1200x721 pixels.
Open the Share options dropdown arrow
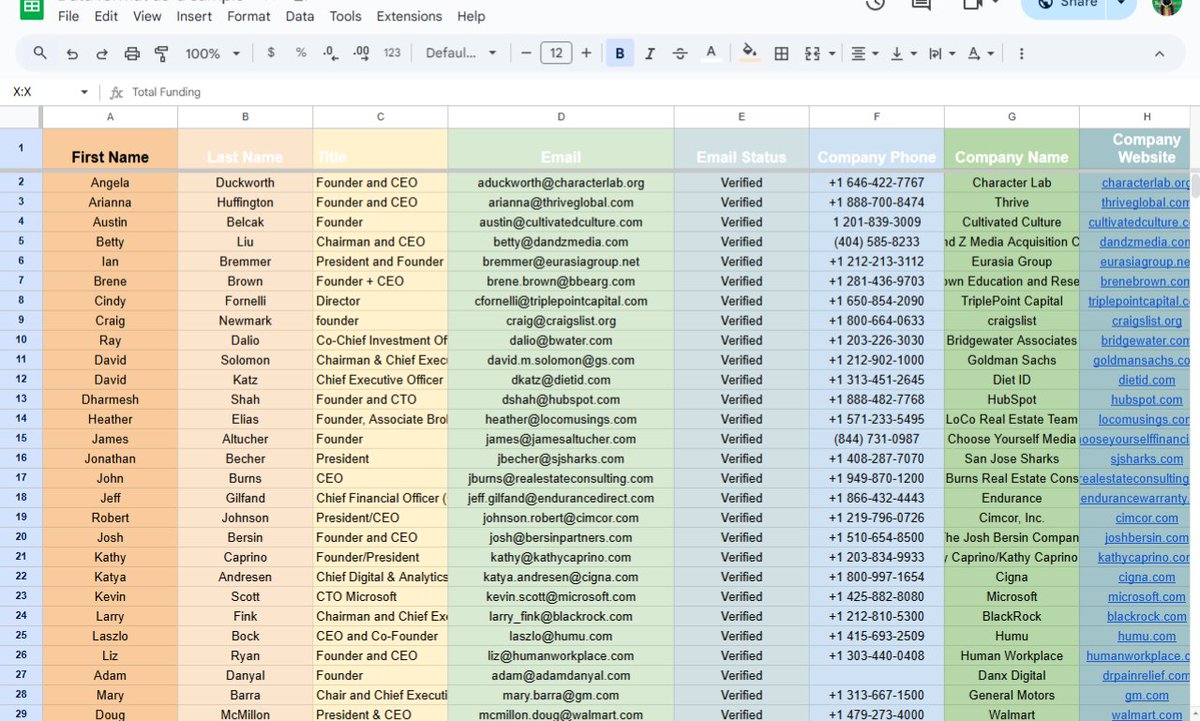(x=1123, y=5)
